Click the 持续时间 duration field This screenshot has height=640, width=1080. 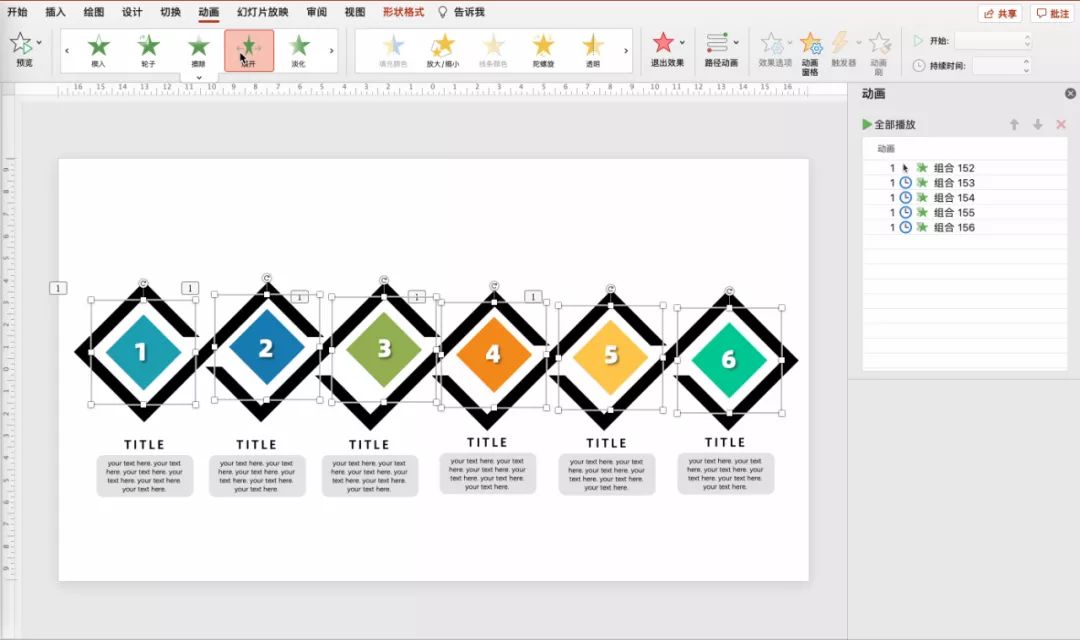point(996,65)
